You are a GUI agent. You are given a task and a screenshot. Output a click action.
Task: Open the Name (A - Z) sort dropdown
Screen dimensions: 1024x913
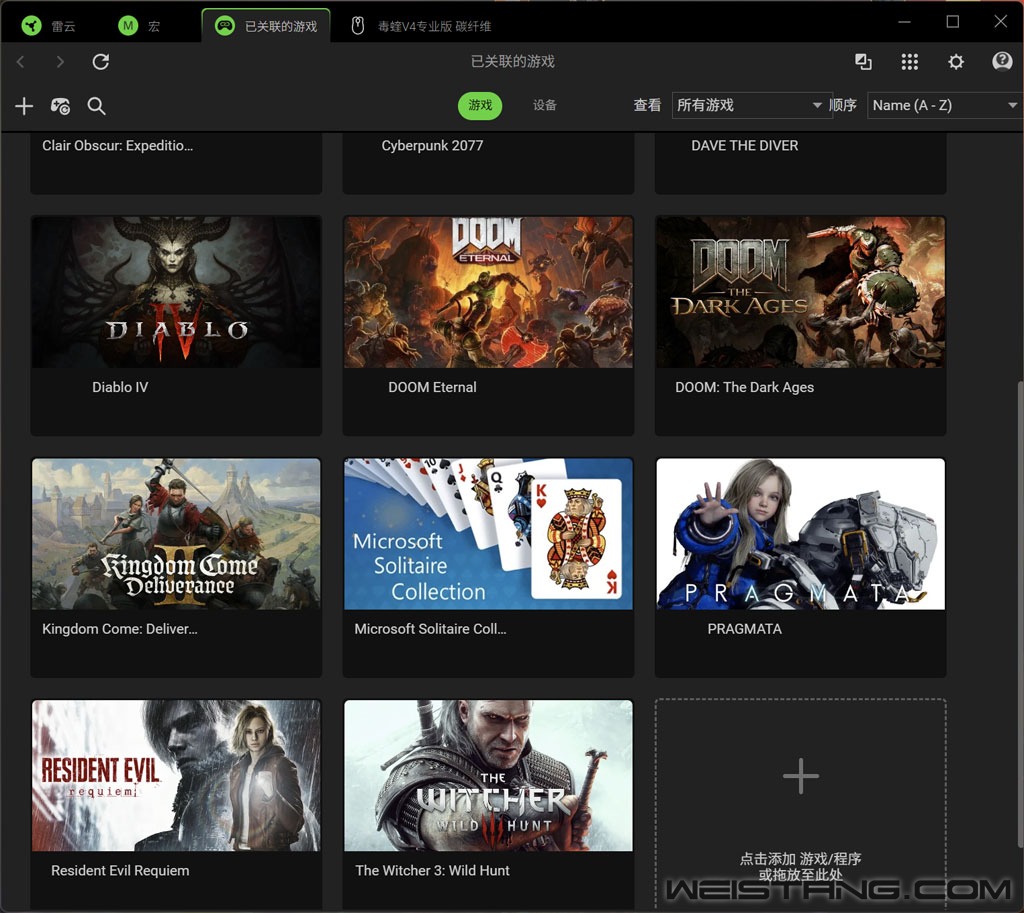click(944, 105)
